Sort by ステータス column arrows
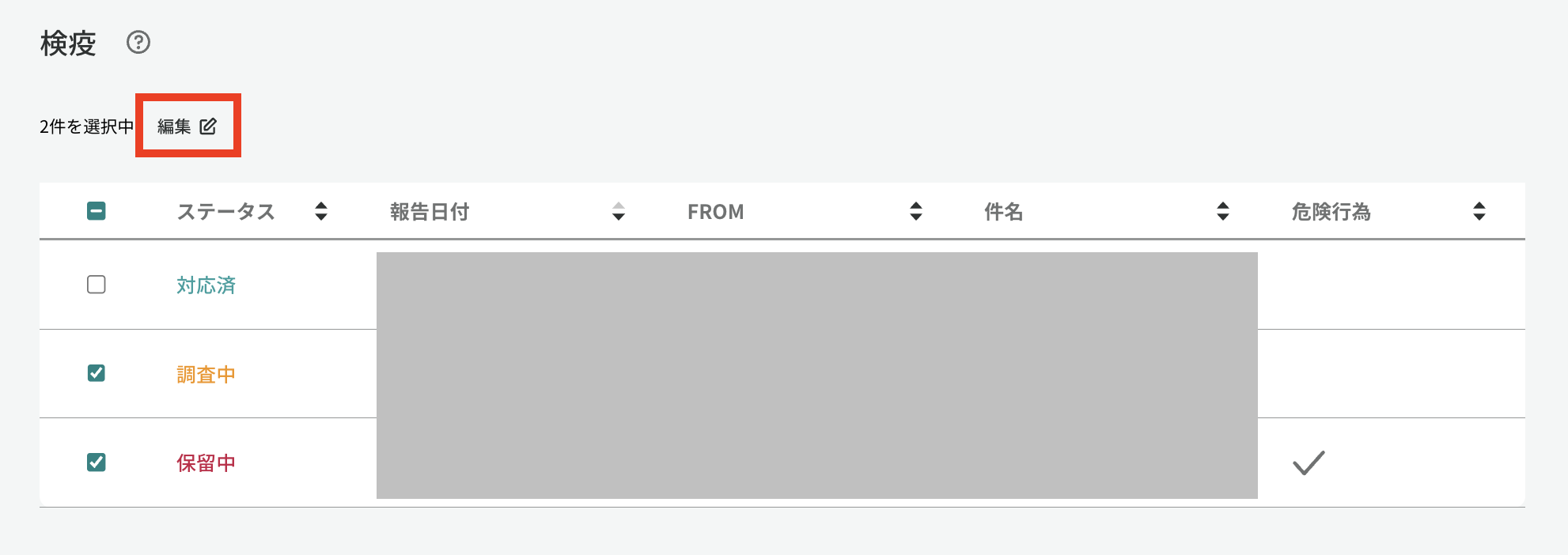Image resolution: width=1568 pixels, height=555 pixels. click(321, 211)
